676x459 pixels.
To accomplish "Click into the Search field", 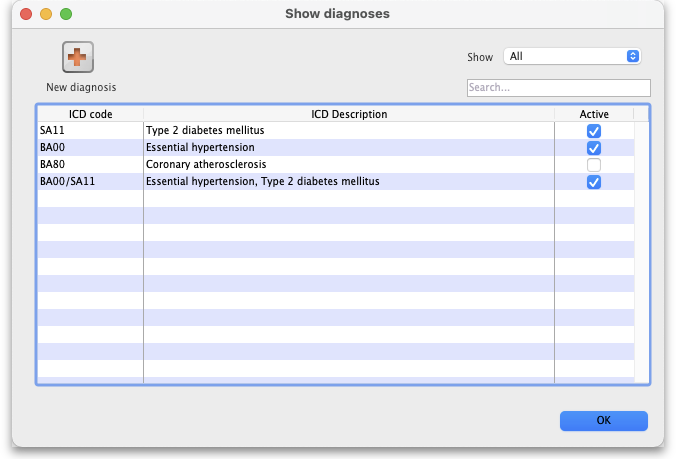I will click(558, 88).
